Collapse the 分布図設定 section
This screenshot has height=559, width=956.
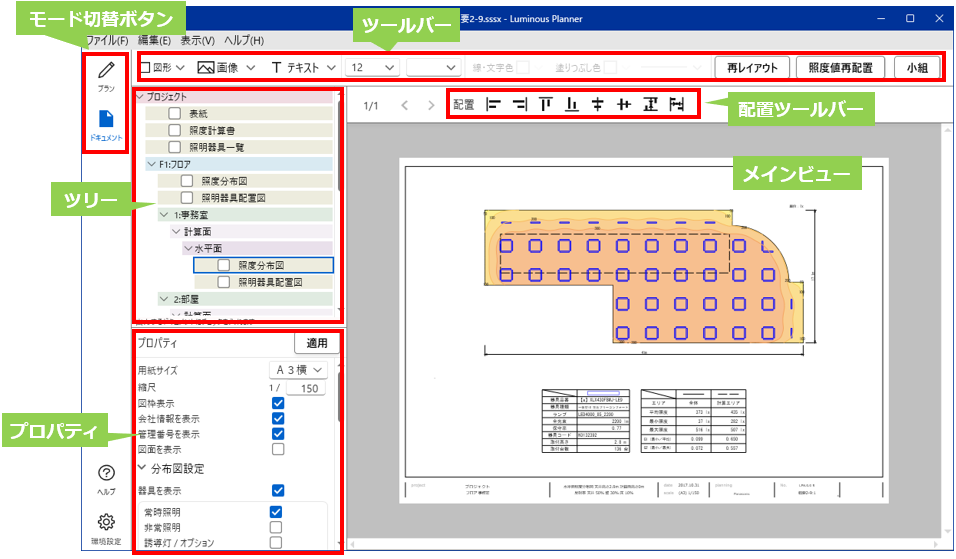coord(143,468)
